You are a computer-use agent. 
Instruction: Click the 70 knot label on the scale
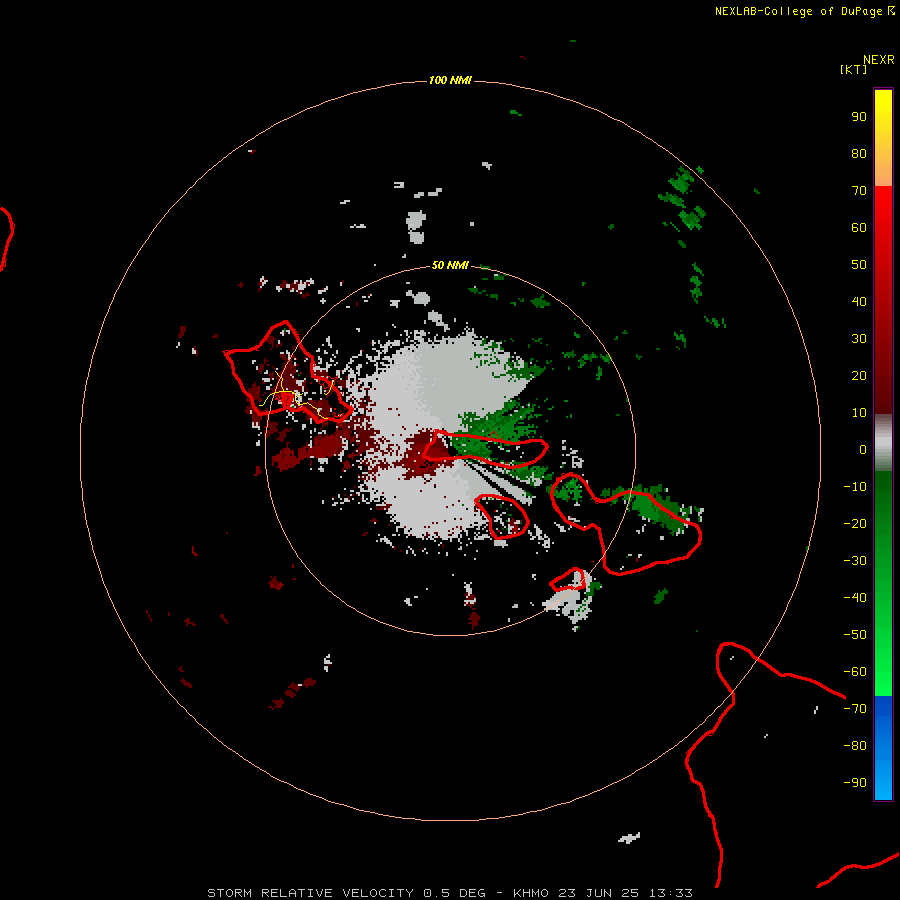[859, 191]
